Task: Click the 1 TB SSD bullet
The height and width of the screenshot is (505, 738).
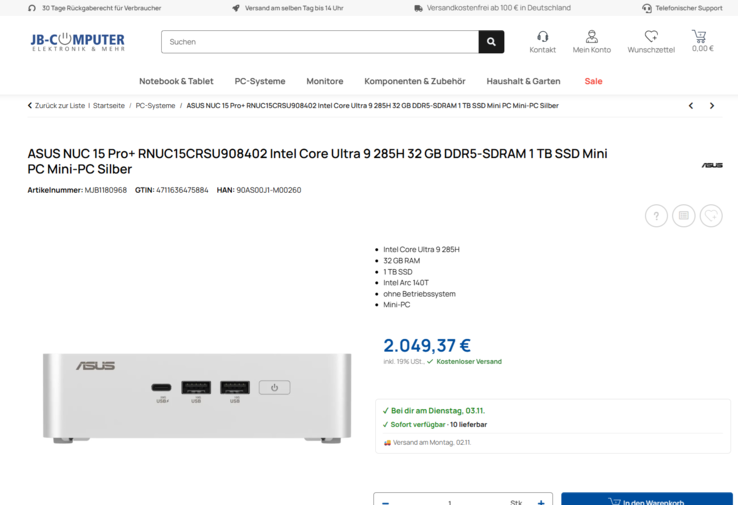Action: [x=398, y=272]
